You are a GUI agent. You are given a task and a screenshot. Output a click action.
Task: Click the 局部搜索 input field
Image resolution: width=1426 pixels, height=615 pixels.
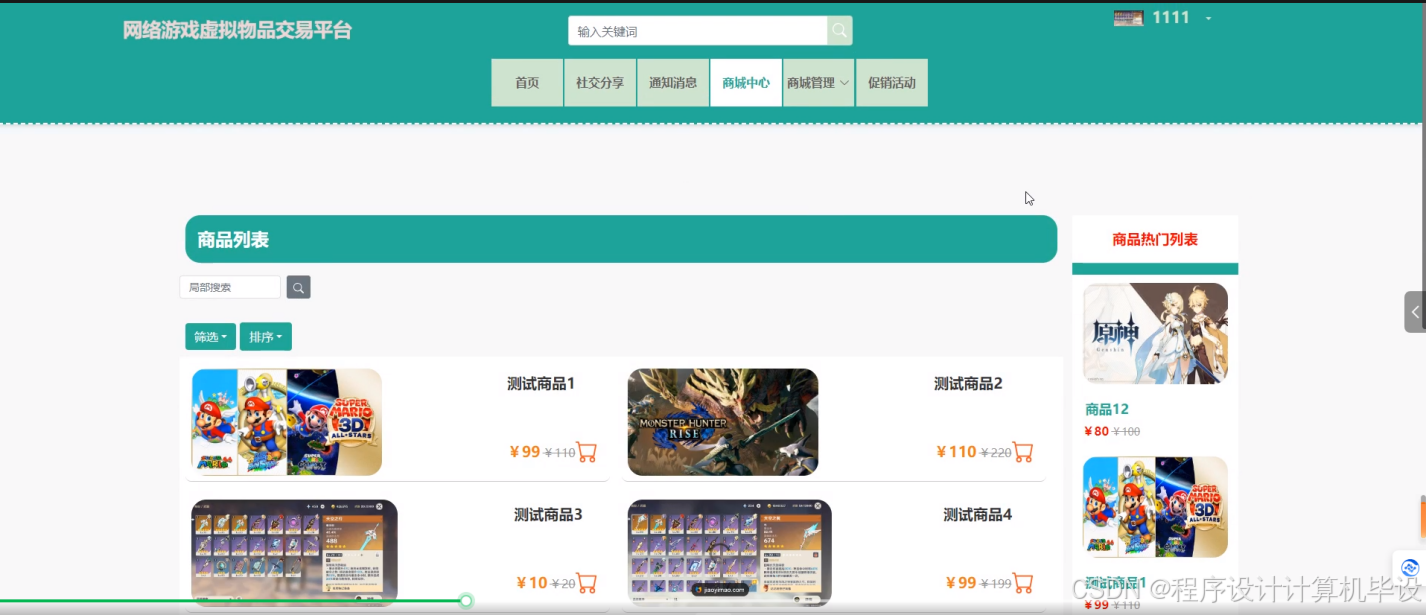[230, 287]
